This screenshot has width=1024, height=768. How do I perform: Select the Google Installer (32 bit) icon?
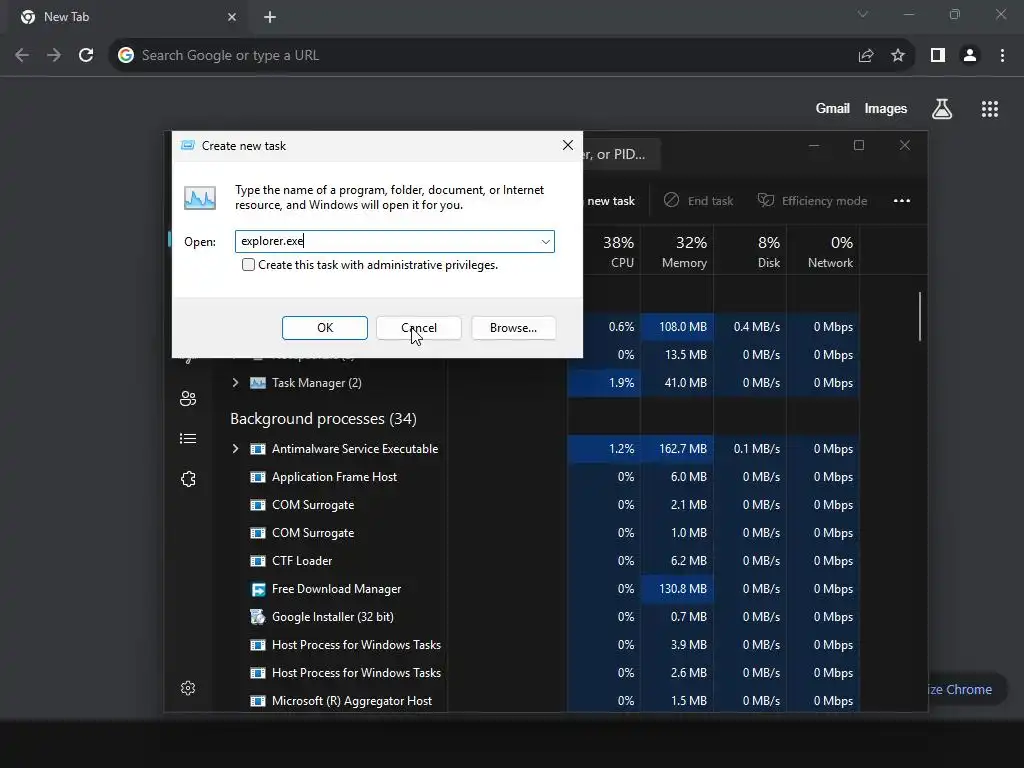pos(258,617)
